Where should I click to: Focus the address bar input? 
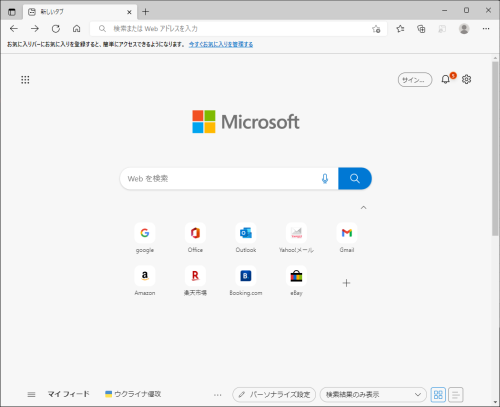pyautogui.click(x=238, y=29)
